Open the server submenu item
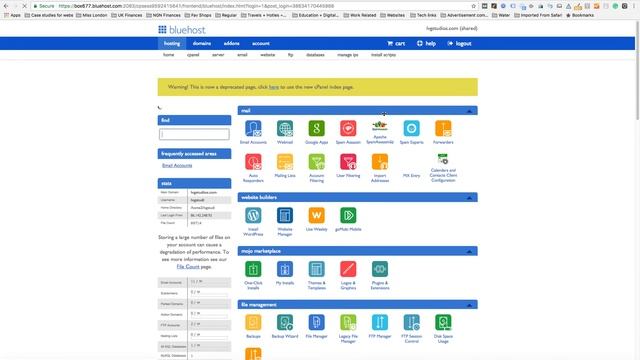This screenshot has height=360, width=640. (218, 55)
